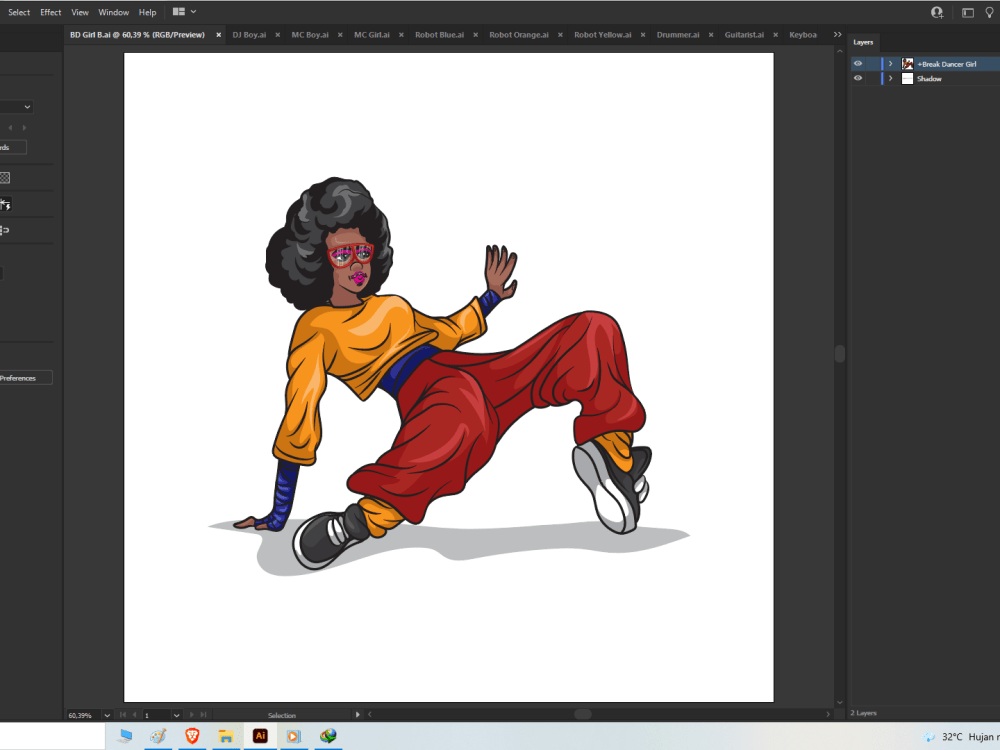Switch to the DJ Boy.ai tab

click(249, 35)
